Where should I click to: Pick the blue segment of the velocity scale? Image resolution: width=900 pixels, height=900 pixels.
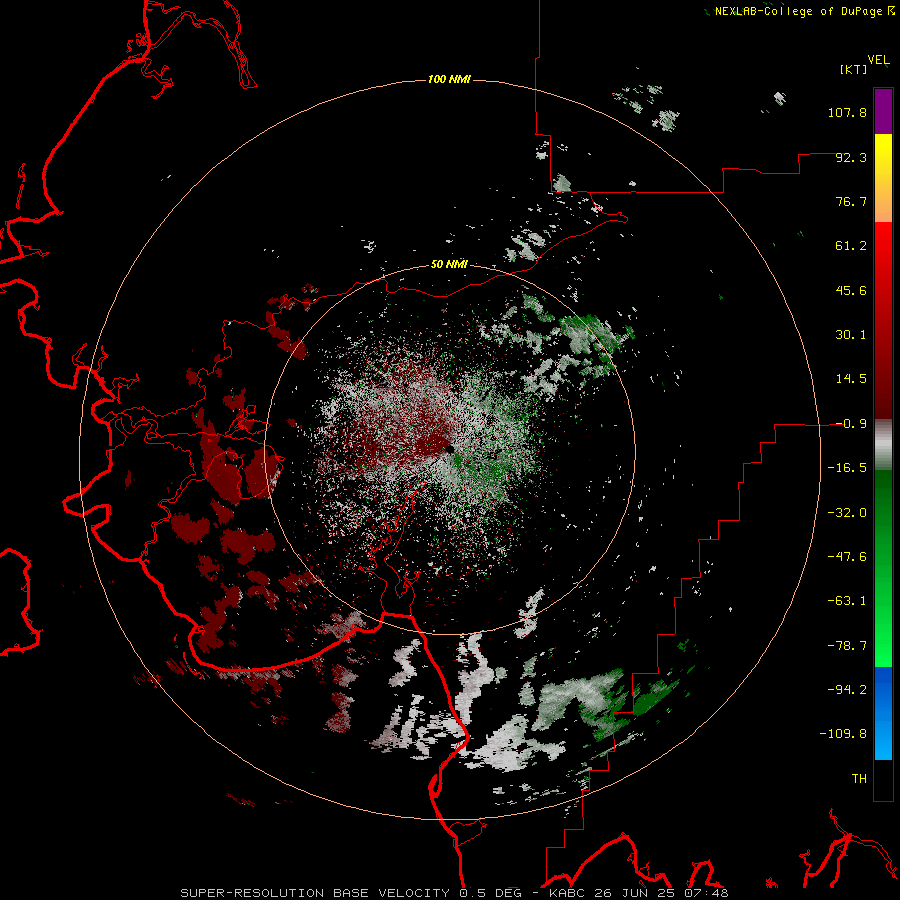[883, 713]
